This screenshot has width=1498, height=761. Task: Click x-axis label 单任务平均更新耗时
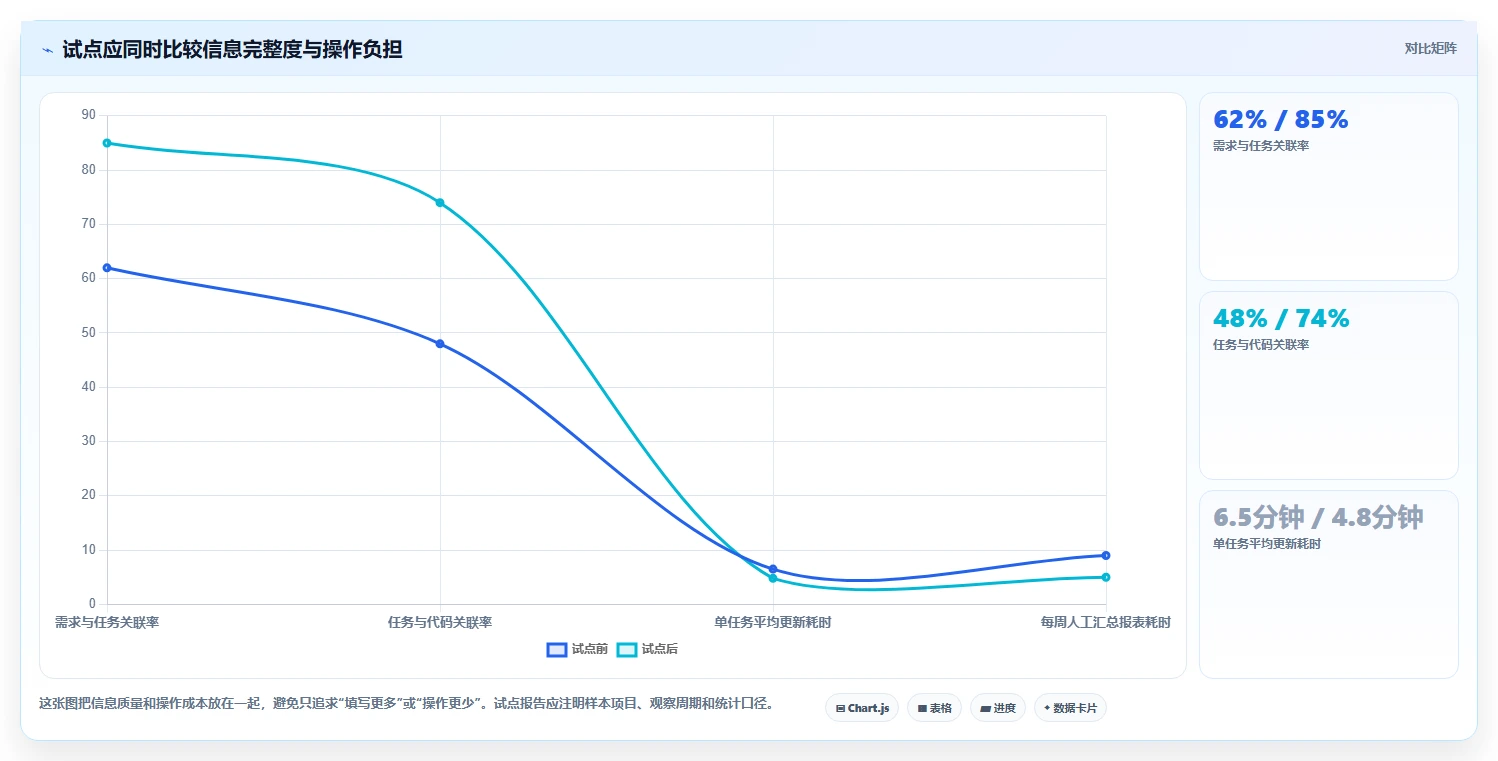(773, 622)
